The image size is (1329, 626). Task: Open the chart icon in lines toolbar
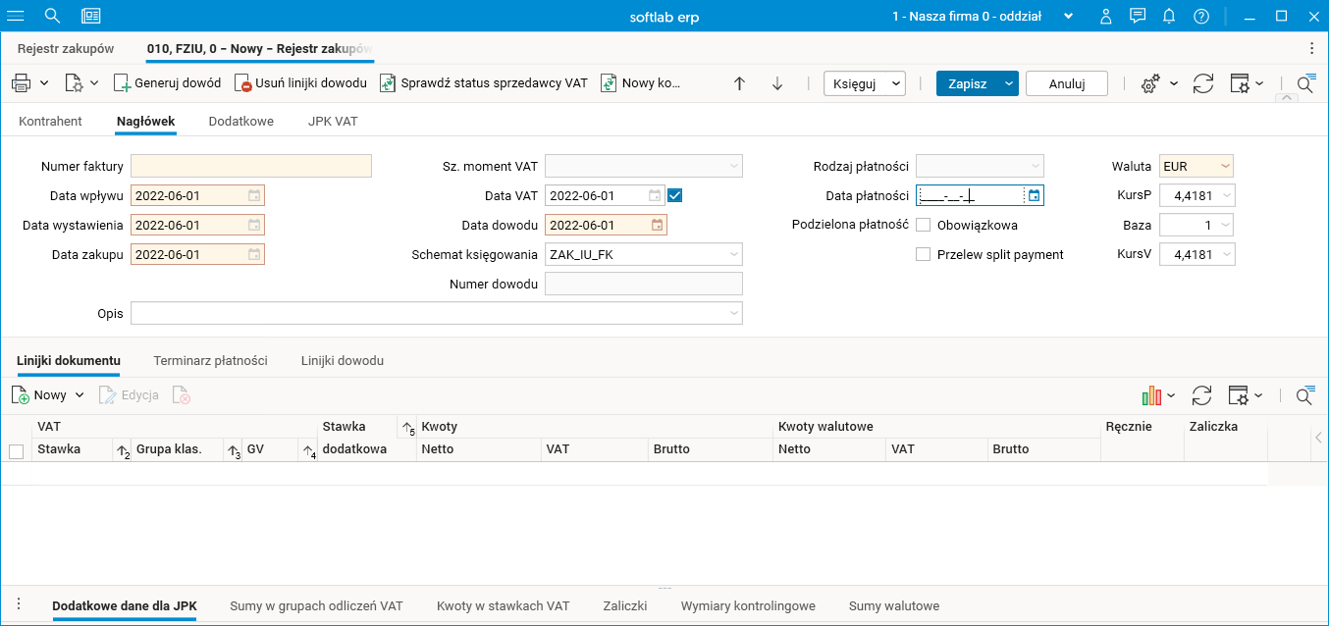pos(1151,395)
